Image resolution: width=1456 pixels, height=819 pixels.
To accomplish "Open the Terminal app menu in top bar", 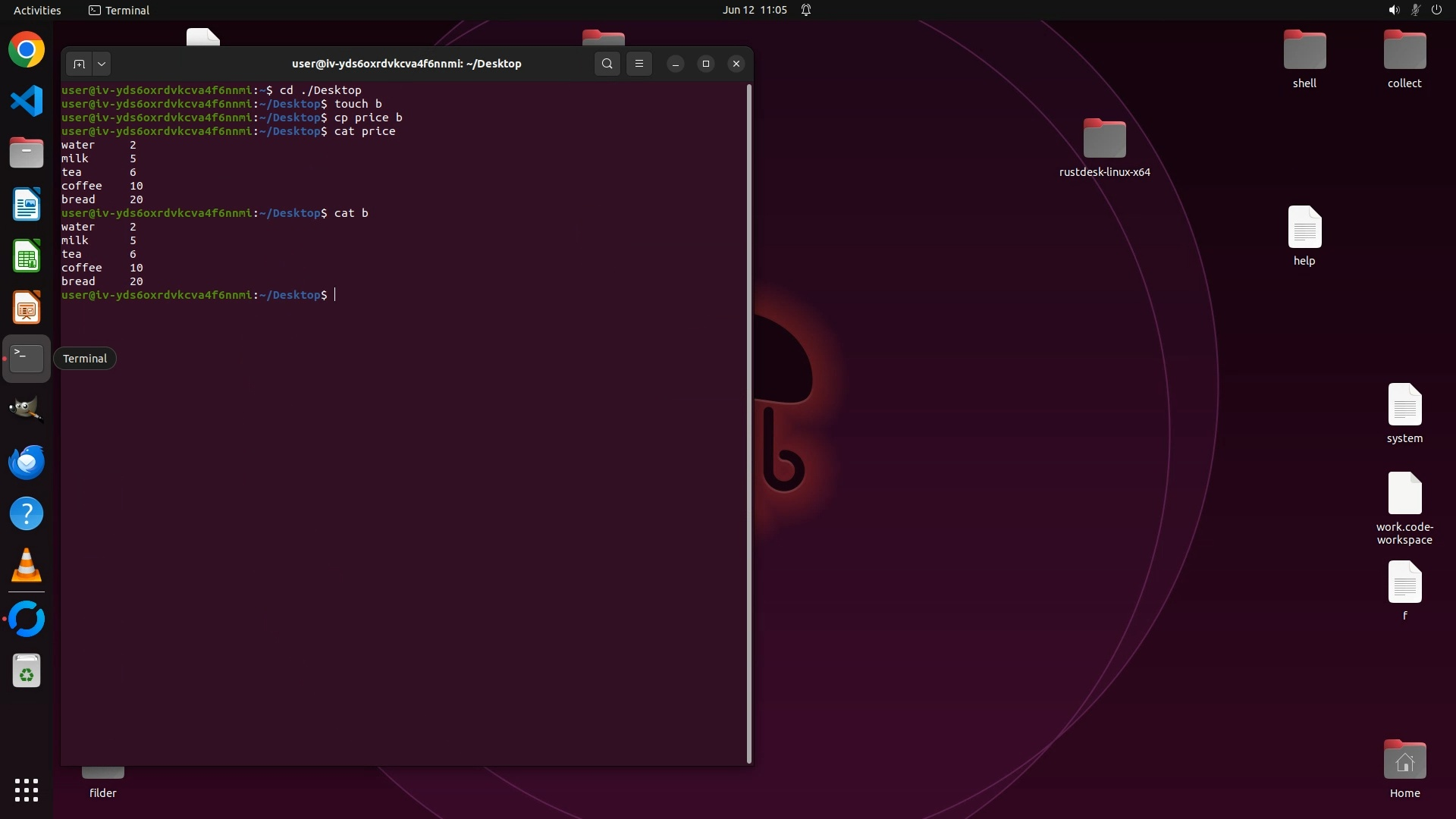I will pos(119,10).
